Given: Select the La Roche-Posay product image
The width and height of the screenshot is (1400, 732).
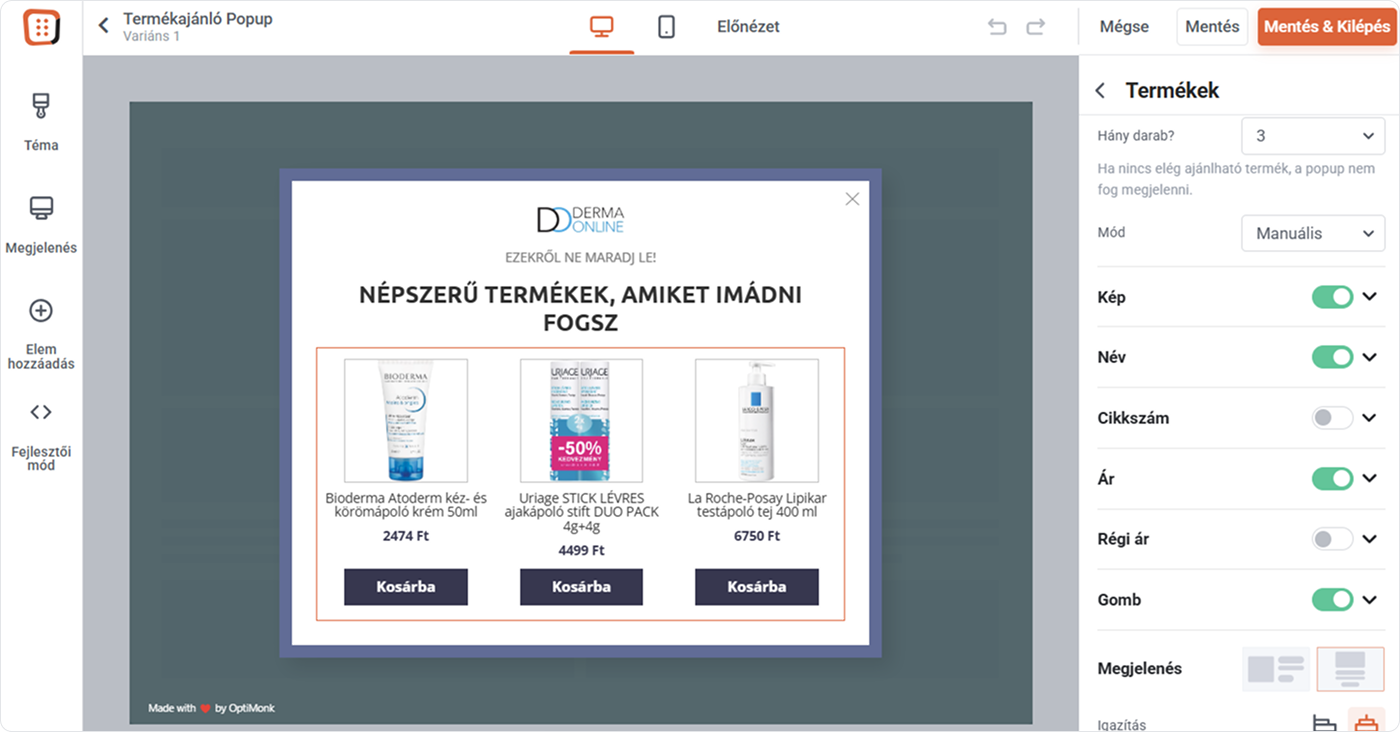Looking at the screenshot, I should point(757,421).
